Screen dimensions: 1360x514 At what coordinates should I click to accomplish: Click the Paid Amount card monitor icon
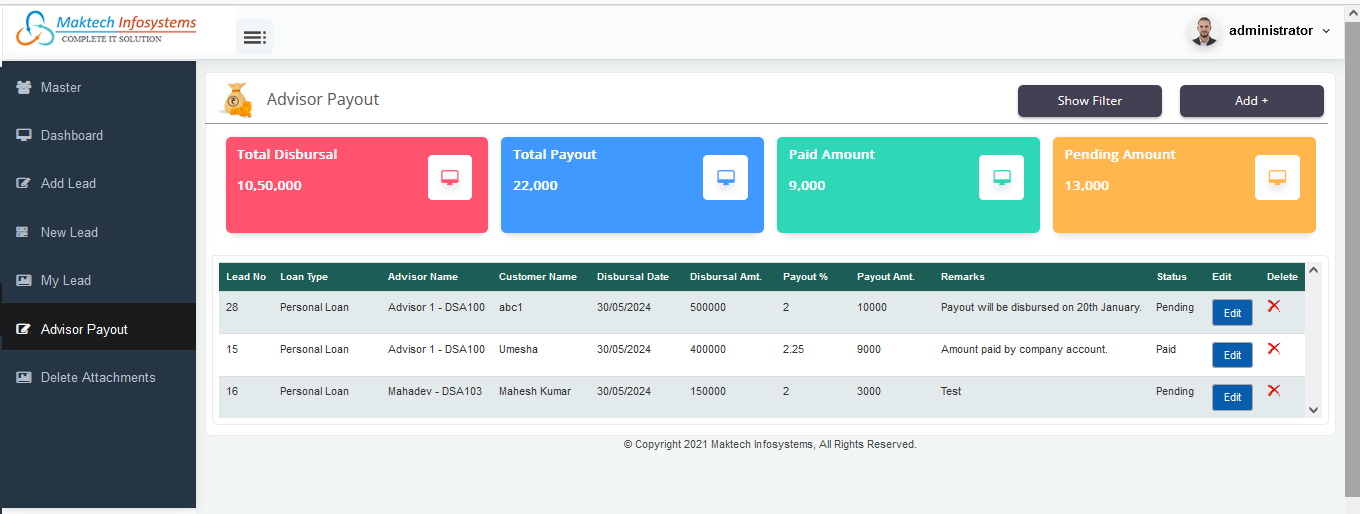click(x=1001, y=178)
